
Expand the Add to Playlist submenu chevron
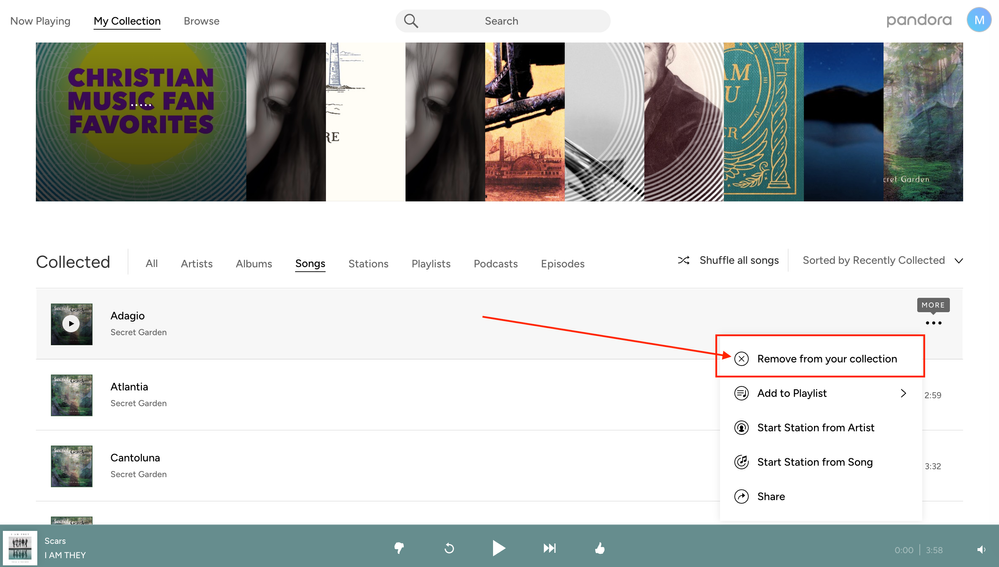[x=903, y=393]
